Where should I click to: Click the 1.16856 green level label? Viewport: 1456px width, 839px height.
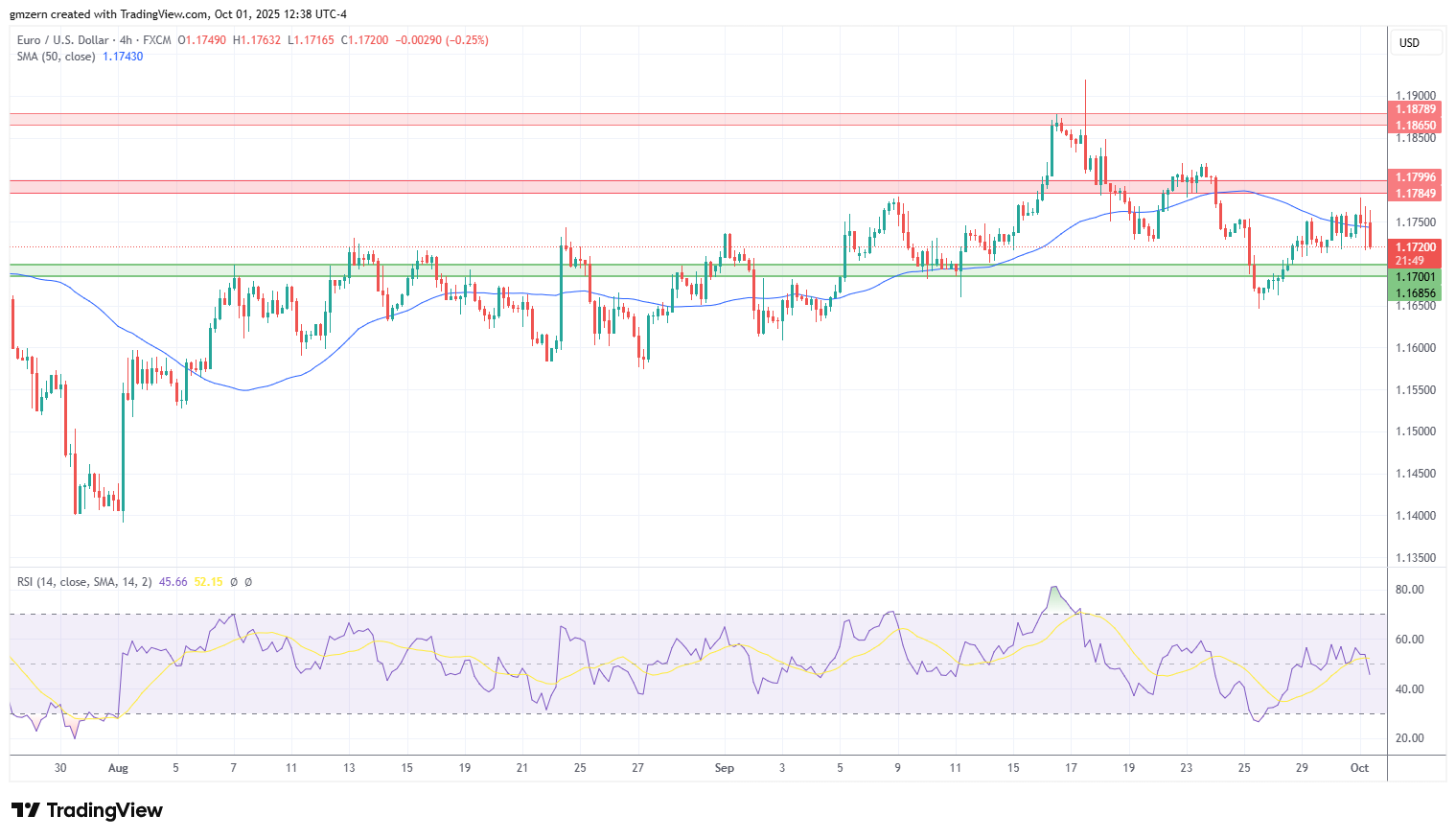click(1416, 292)
